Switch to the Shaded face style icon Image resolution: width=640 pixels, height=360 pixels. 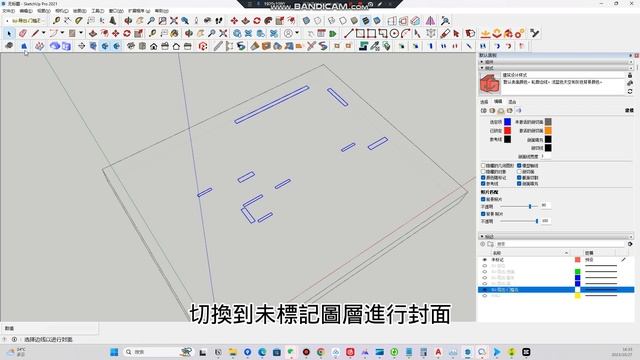(354, 20)
